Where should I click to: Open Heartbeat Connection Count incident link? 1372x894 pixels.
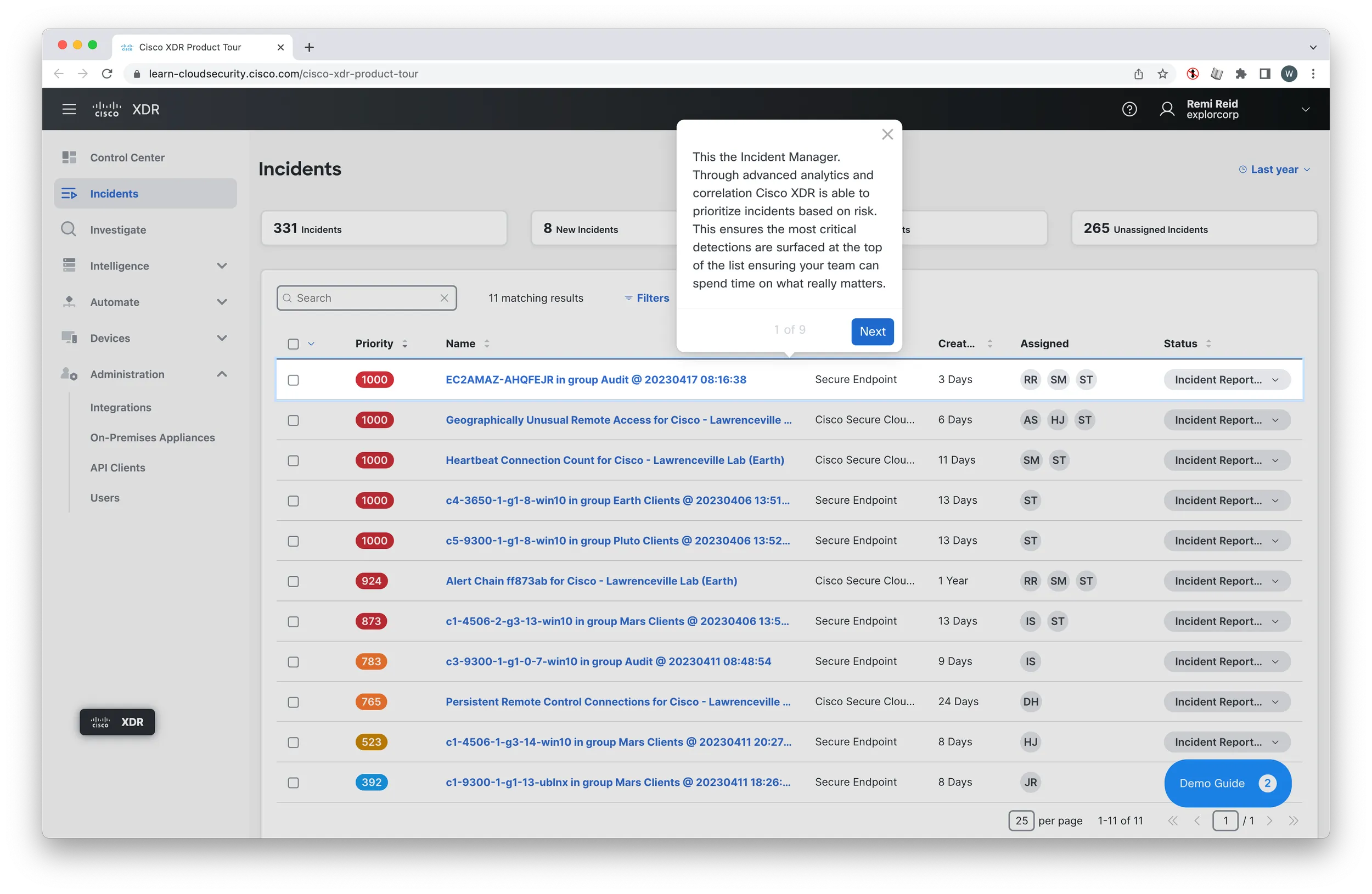click(615, 460)
